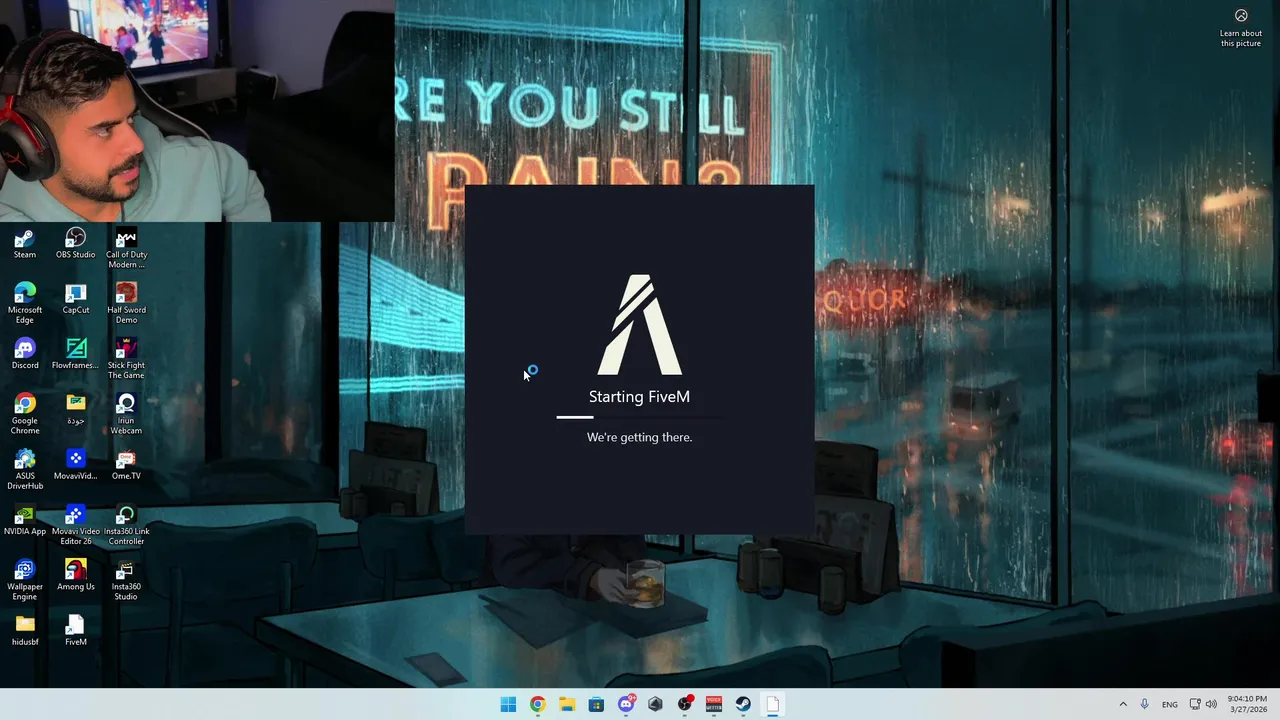Open the Steam desktop shortcut

[x=25, y=243]
